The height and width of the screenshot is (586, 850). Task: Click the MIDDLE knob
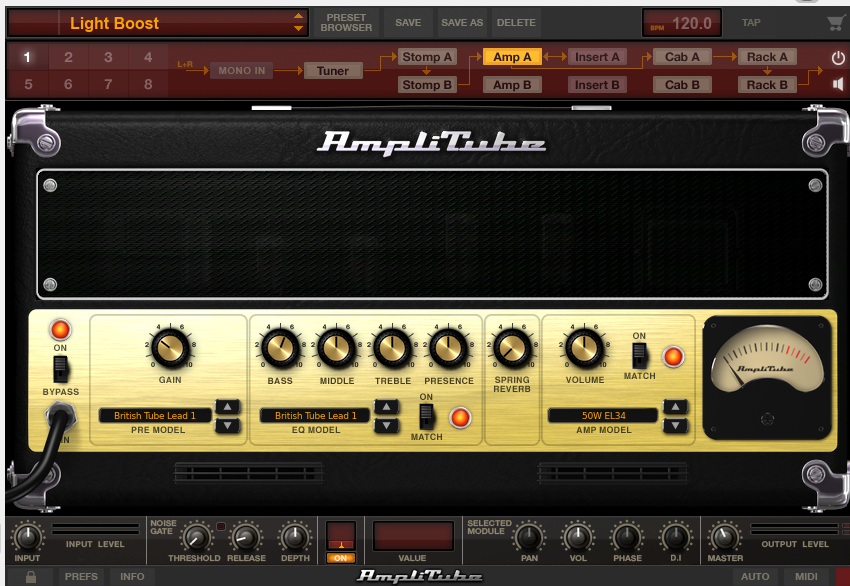[x=337, y=349]
